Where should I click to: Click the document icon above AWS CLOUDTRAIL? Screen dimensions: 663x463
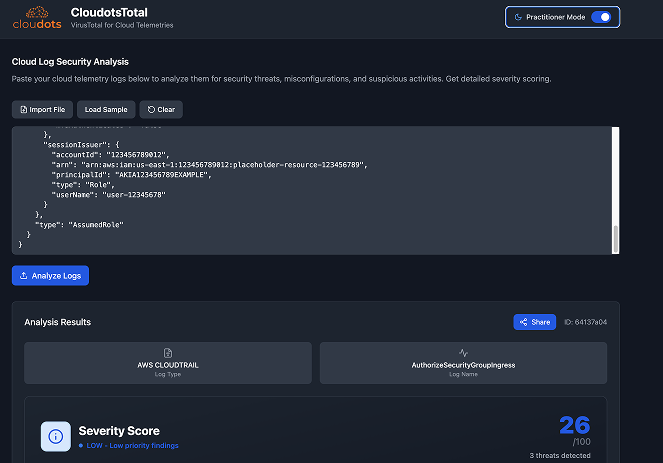pyautogui.click(x=168, y=353)
